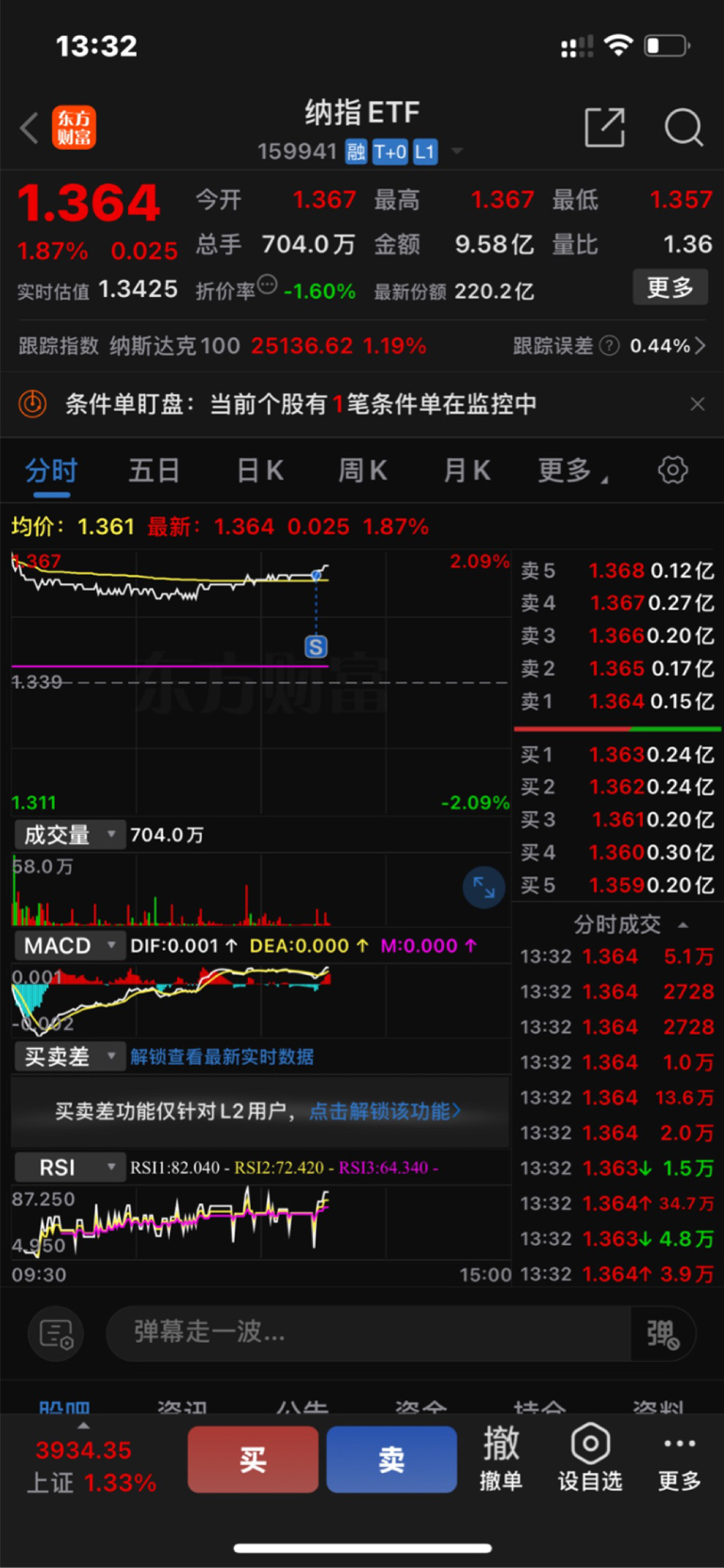Select the 分时 chart tab
The width and height of the screenshot is (724, 1568).
[x=51, y=470]
